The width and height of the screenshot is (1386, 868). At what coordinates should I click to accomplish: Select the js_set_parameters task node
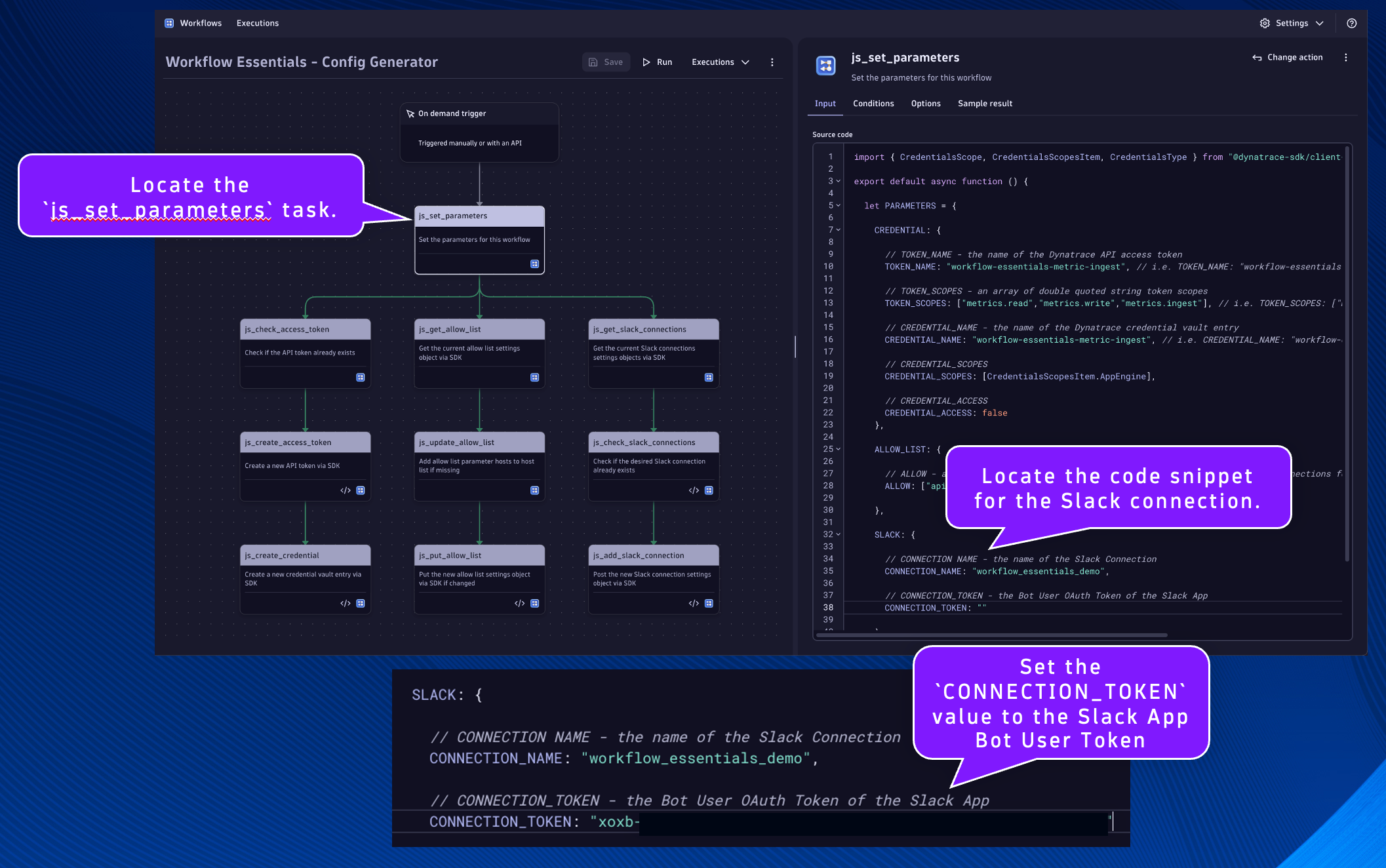(479, 240)
